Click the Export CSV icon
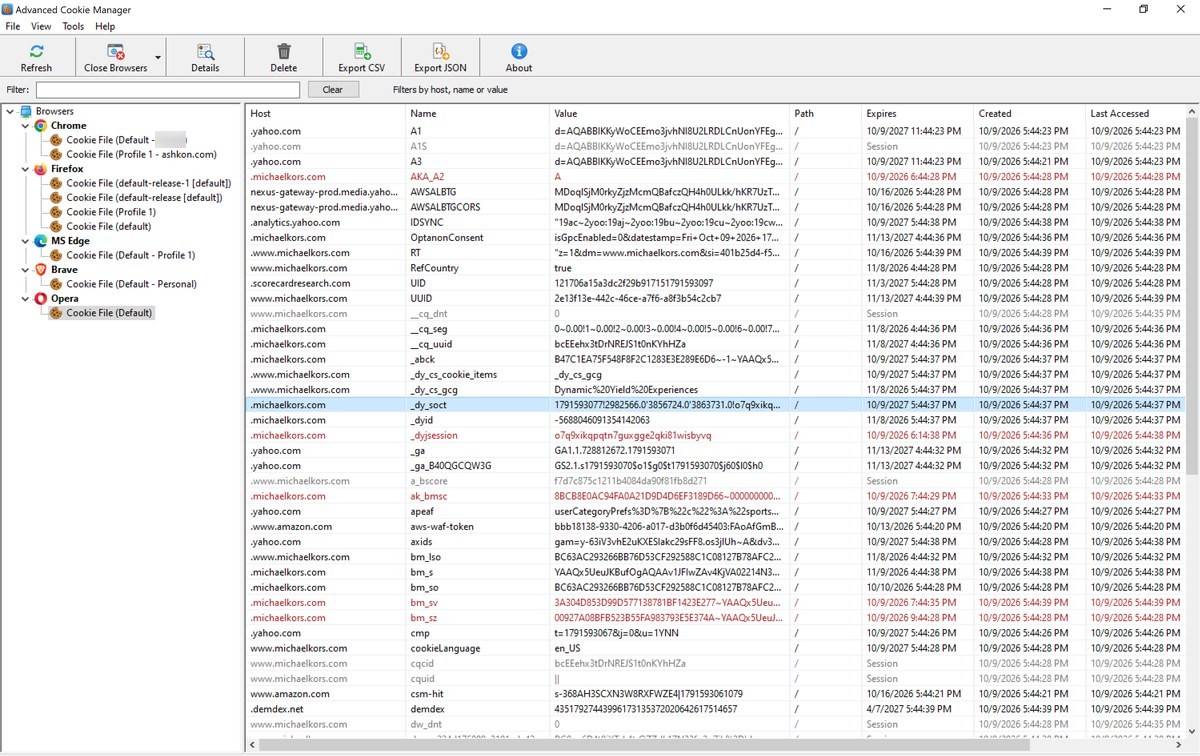1200x756 pixels. tap(362, 51)
